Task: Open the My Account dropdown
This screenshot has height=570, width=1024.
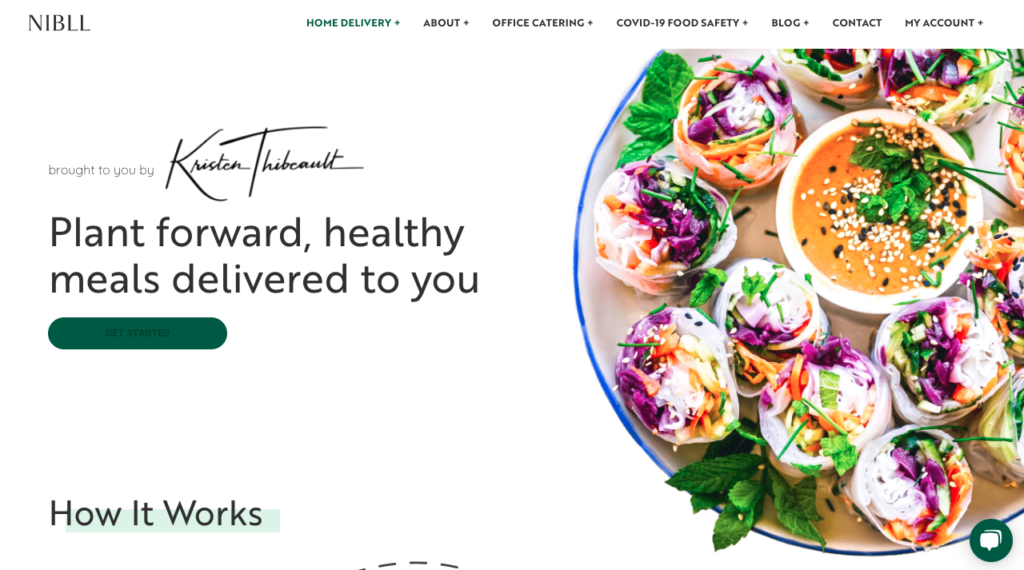Action: point(944,23)
